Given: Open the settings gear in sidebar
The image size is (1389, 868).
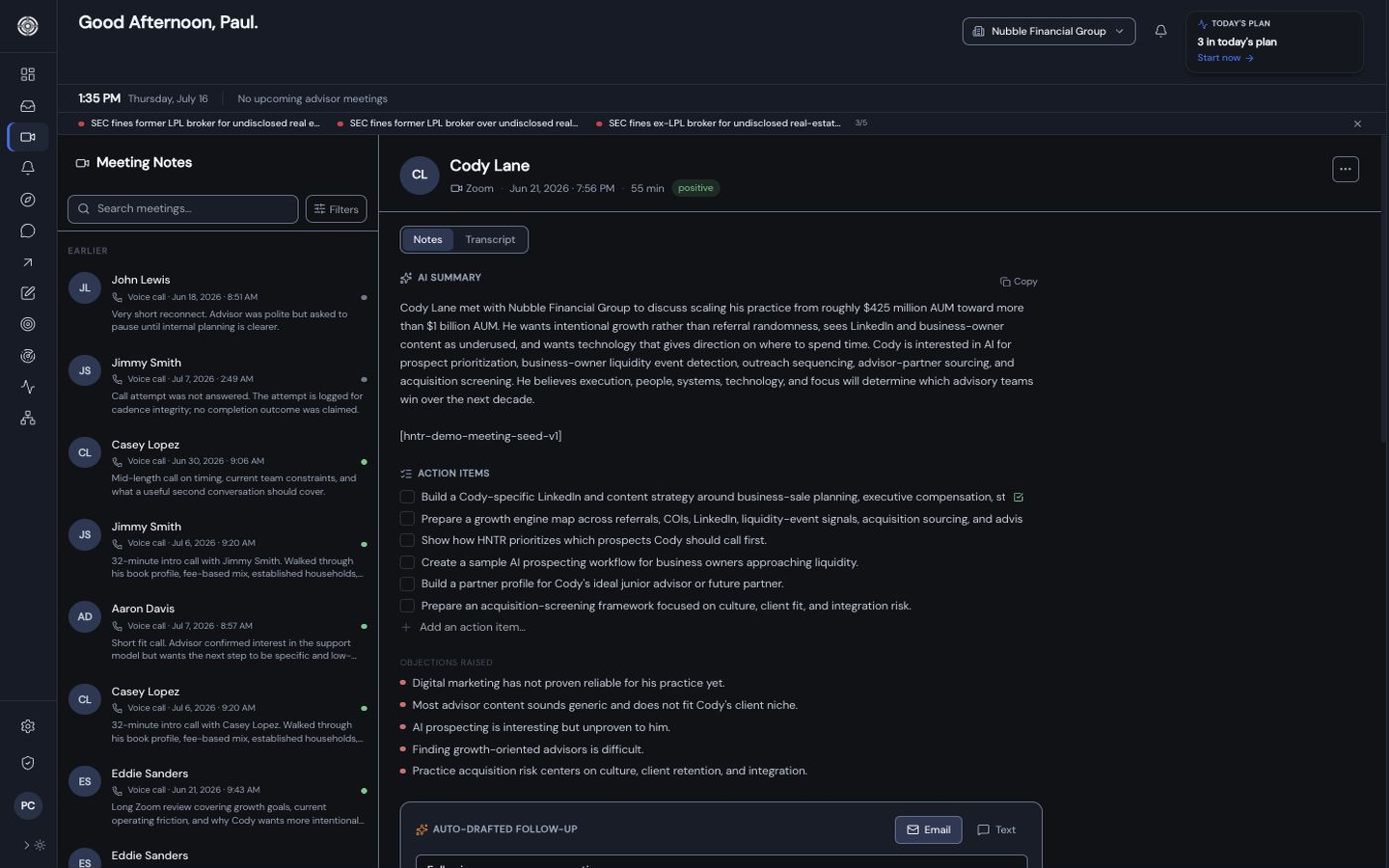Looking at the screenshot, I should click(x=28, y=726).
